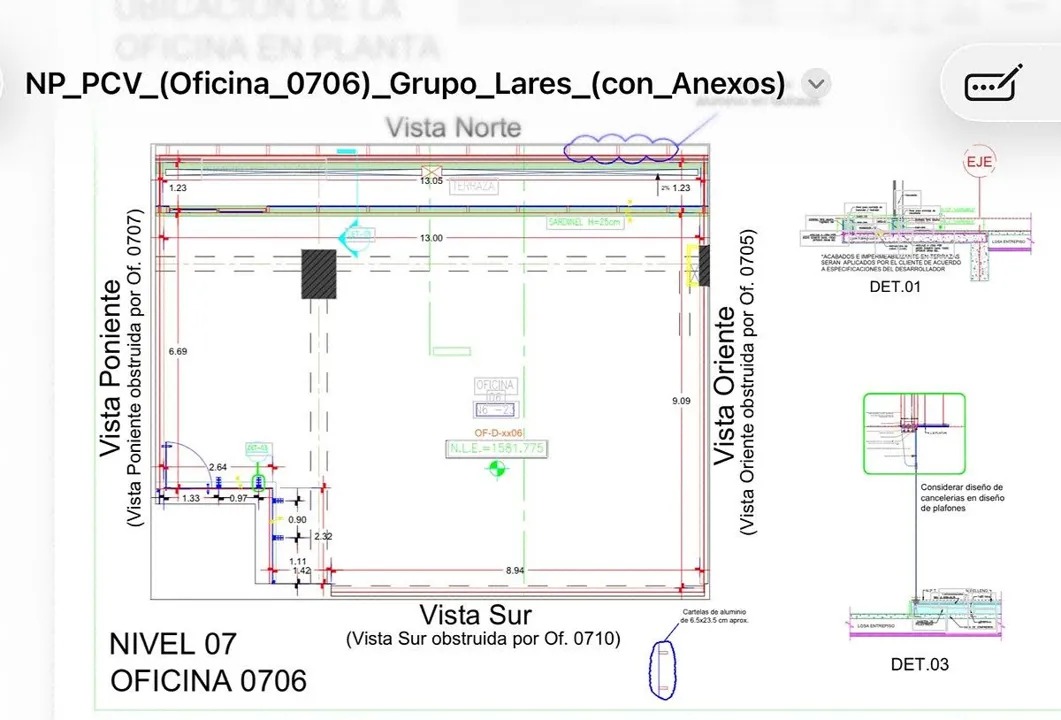
Task: Click the blue-circled aluminum bracket detail
Action: (x=662, y=670)
